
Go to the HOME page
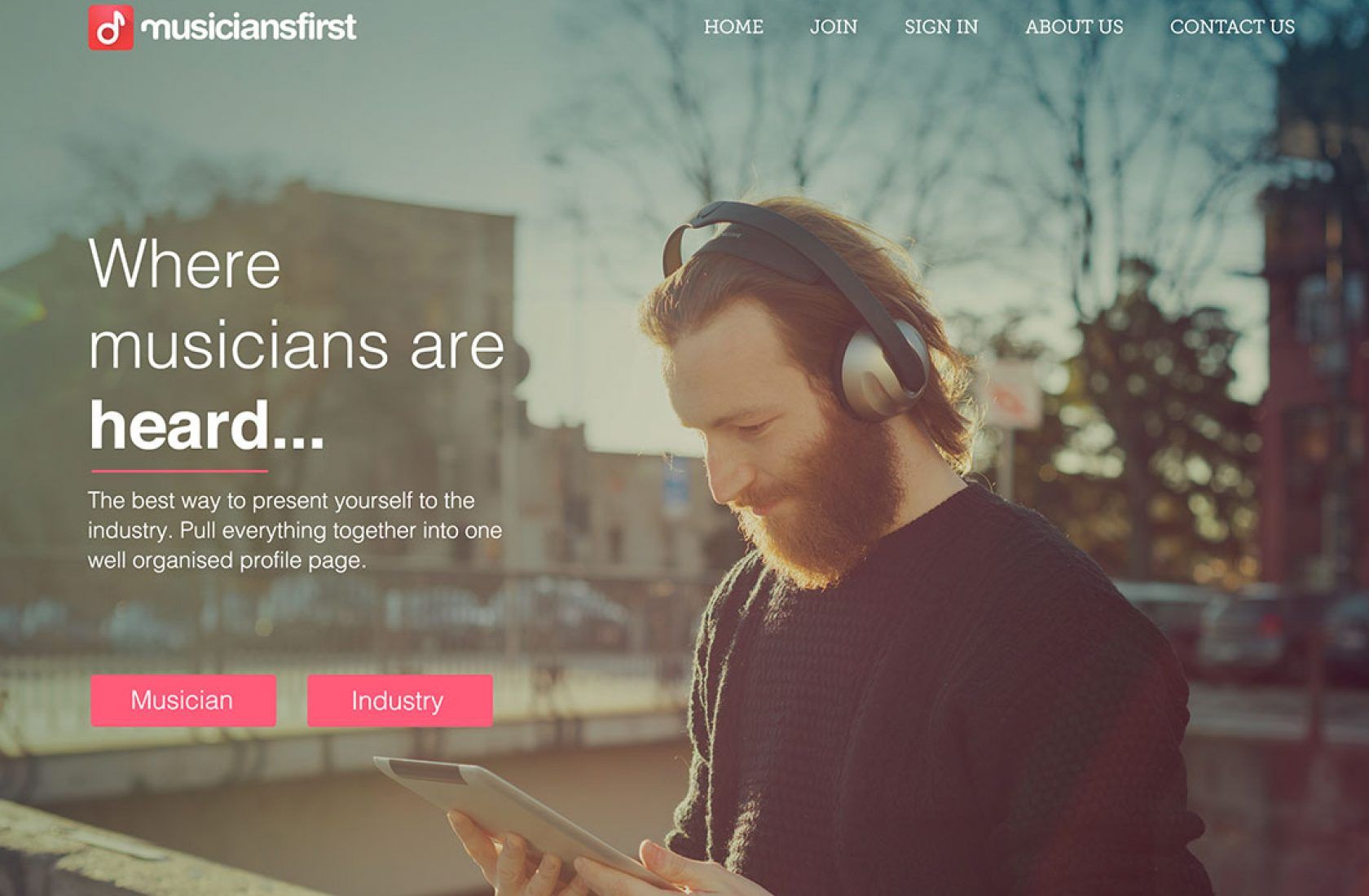[x=733, y=27]
